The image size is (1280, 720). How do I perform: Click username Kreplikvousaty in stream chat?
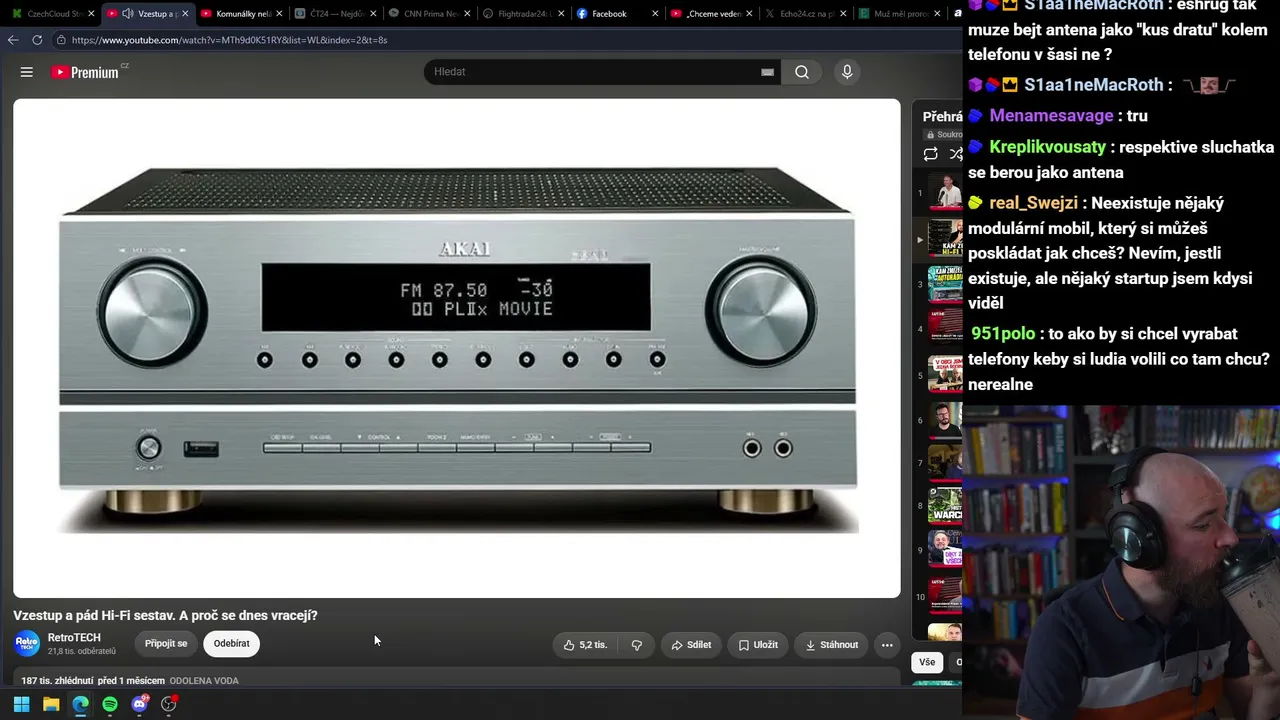[x=1047, y=147]
